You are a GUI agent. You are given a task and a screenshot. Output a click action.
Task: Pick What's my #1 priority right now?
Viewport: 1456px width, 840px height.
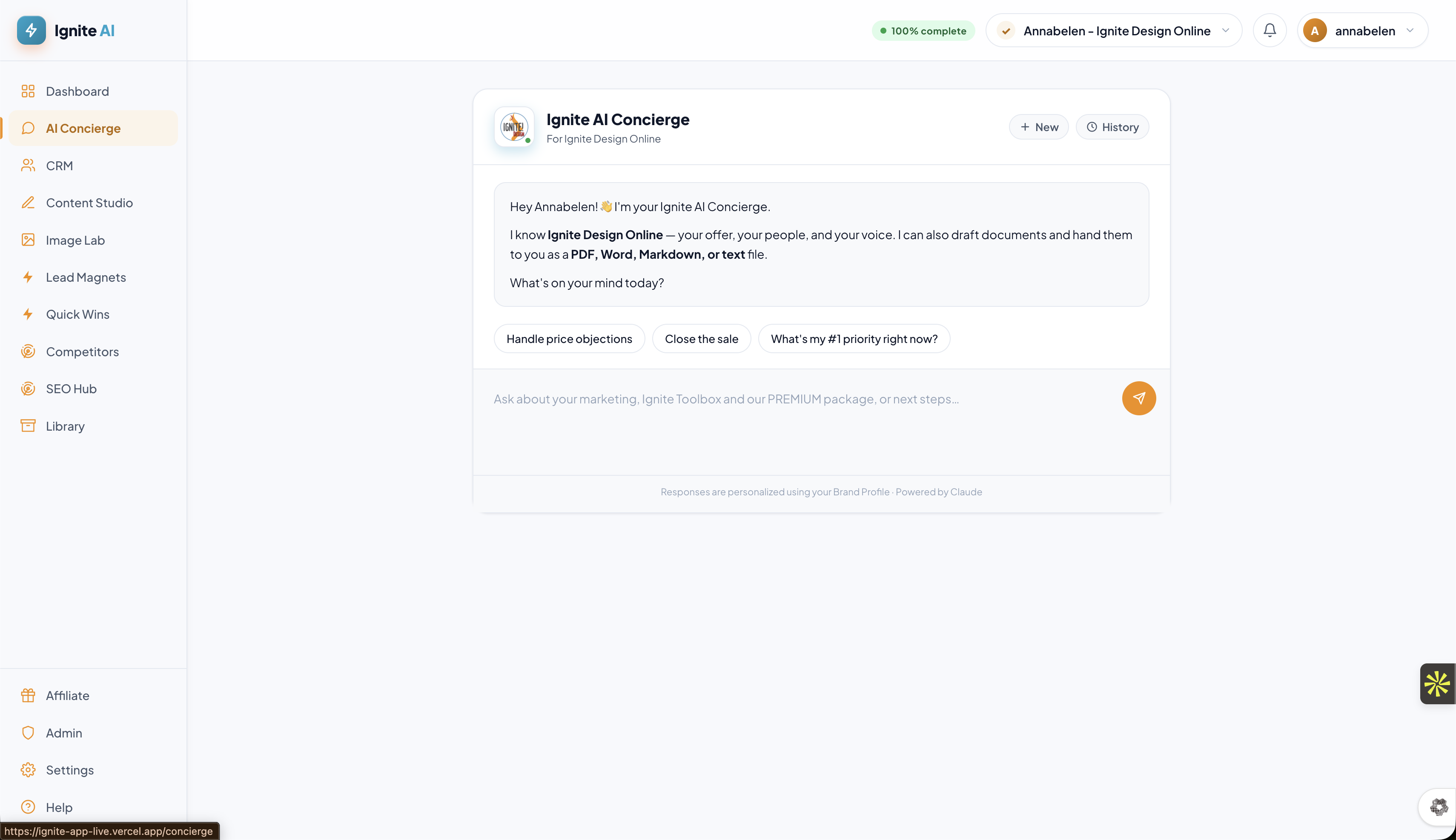tap(854, 339)
